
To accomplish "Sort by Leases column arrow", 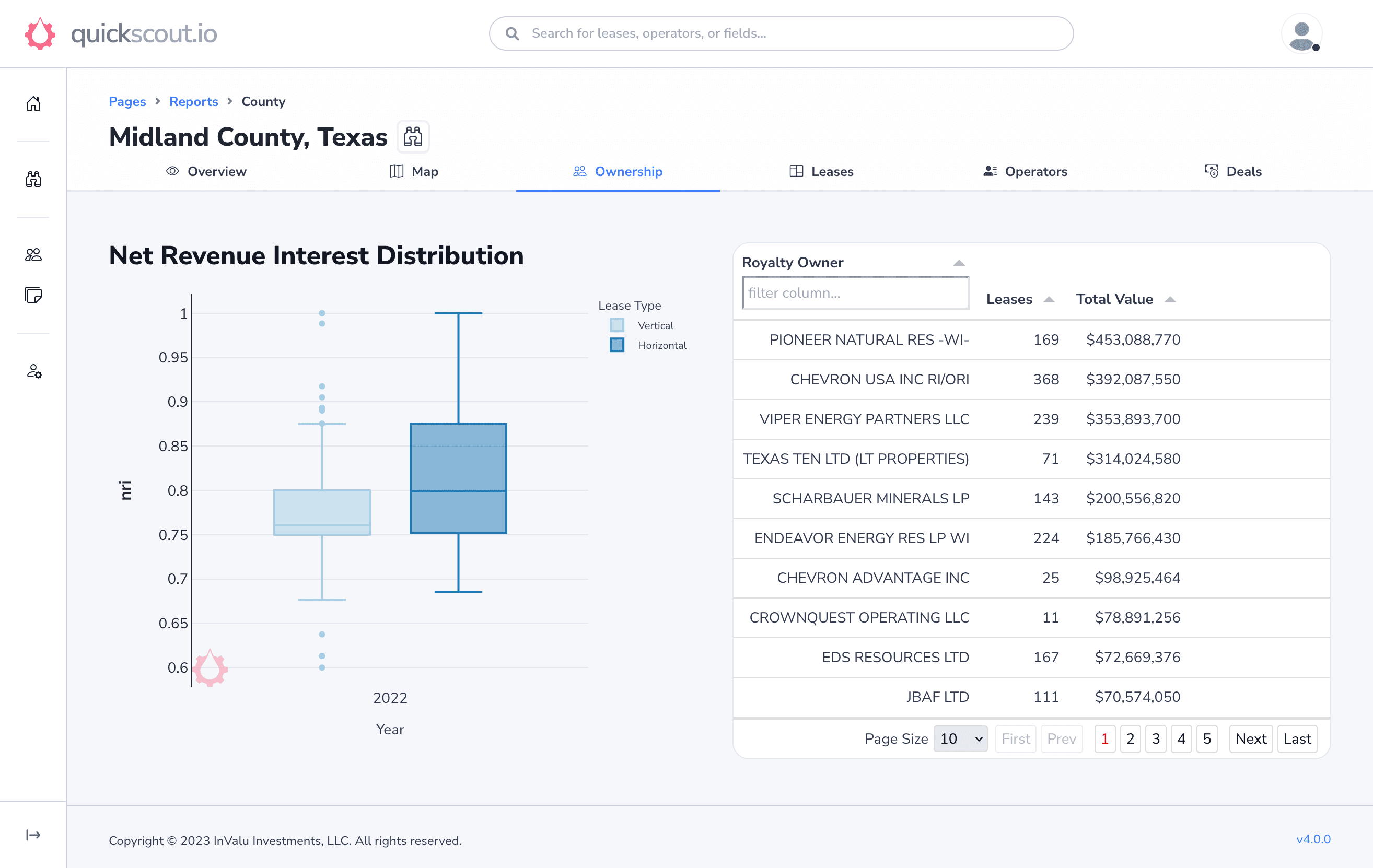I will point(1049,299).
